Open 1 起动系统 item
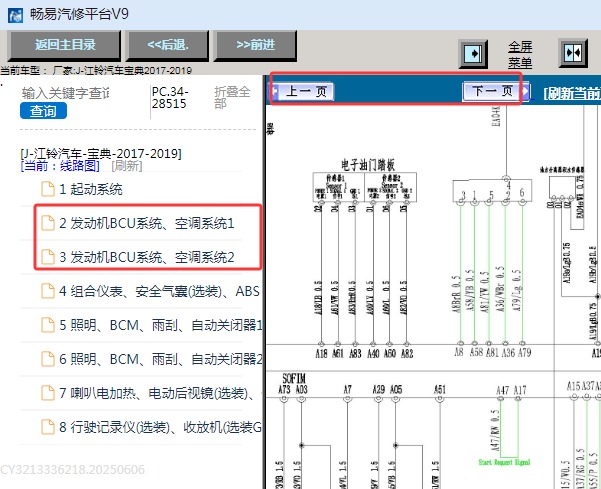The height and width of the screenshot is (489, 601). pyautogui.click(x=91, y=189)
